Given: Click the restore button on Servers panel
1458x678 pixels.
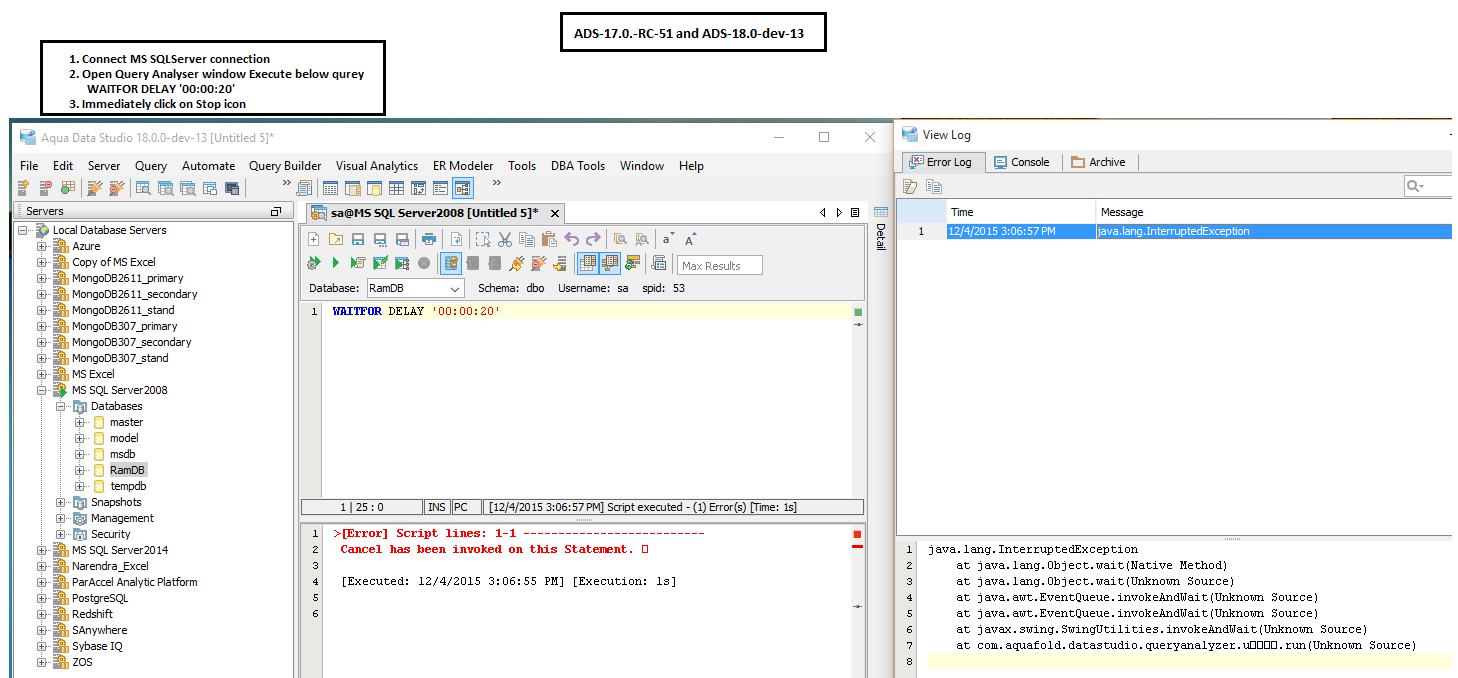Looking at the screenshot, I should 276,211.
